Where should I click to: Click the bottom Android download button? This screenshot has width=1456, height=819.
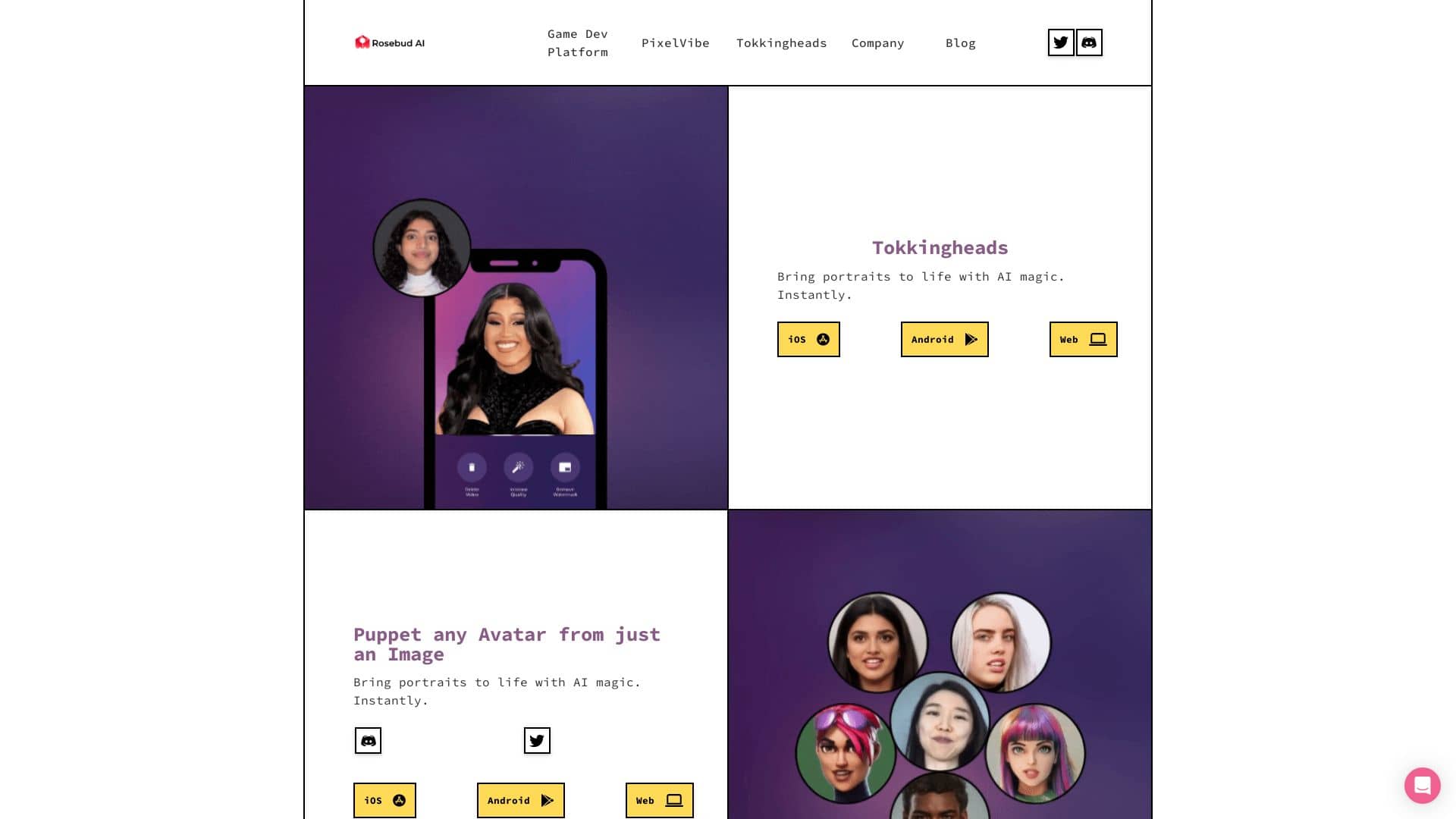[x=521, y=800]
